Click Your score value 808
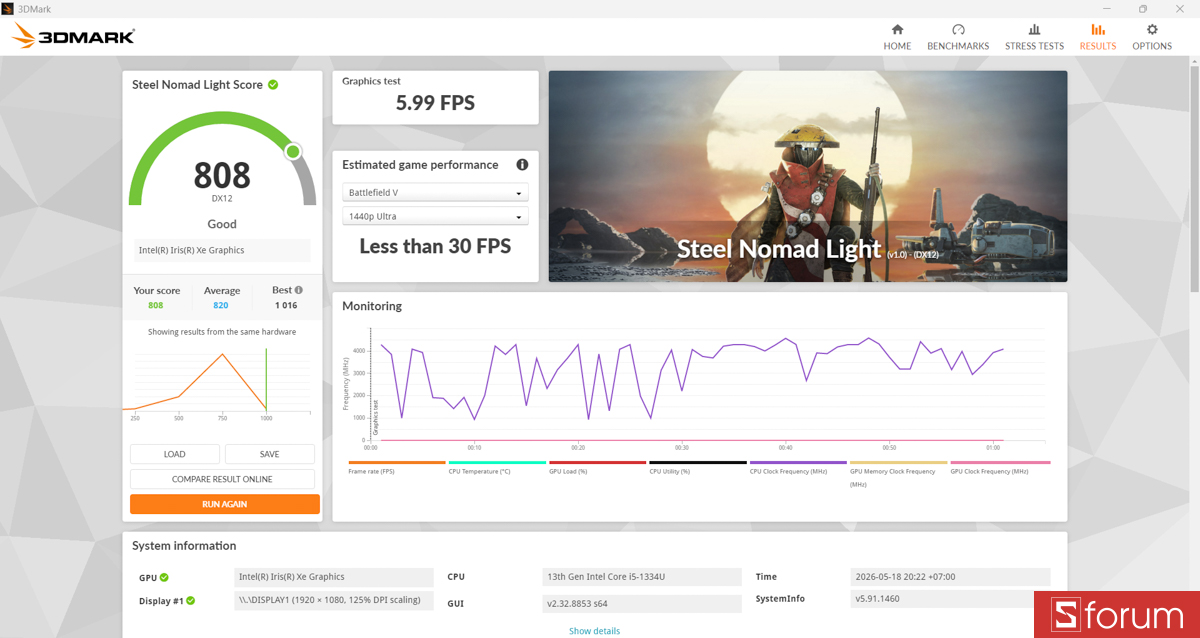 [x=156, y=305]
